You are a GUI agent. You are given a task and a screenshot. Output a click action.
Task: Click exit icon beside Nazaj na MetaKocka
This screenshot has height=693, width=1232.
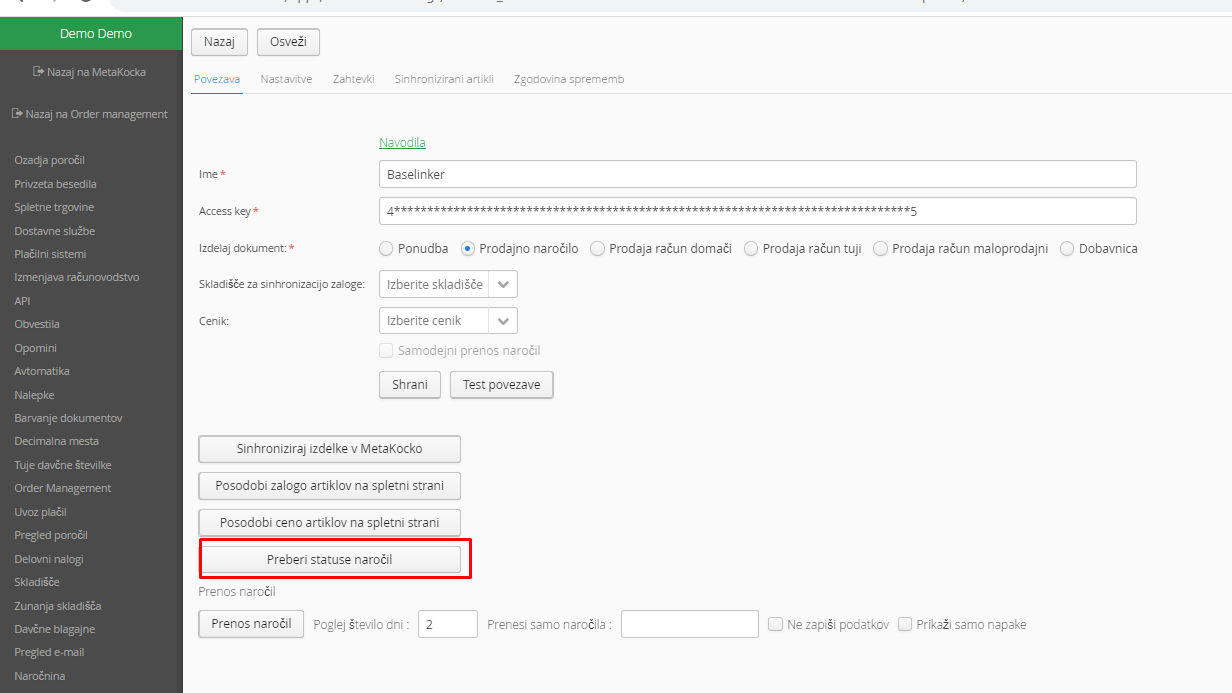point(38,72)
